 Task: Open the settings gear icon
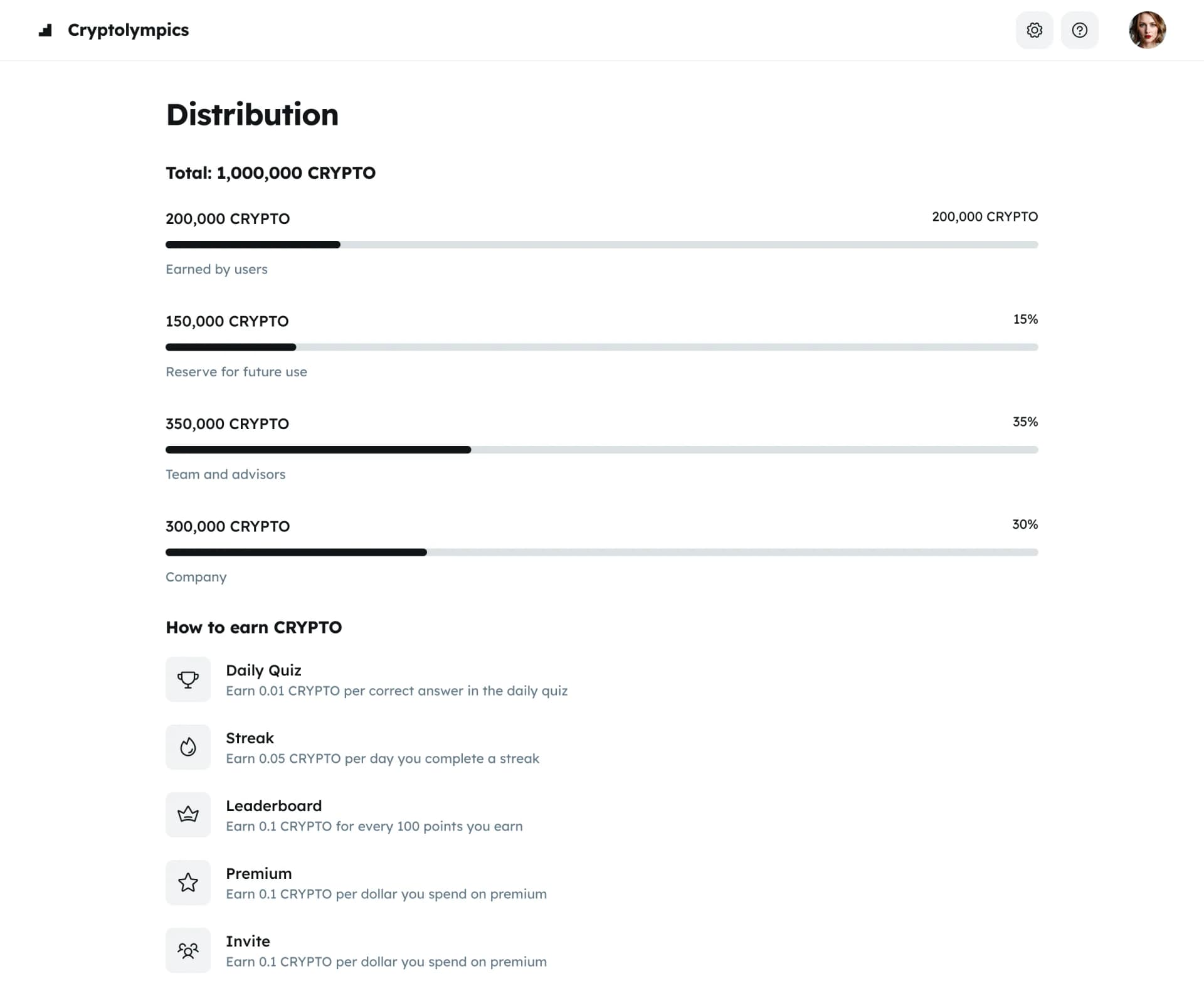click(1034, 30)
